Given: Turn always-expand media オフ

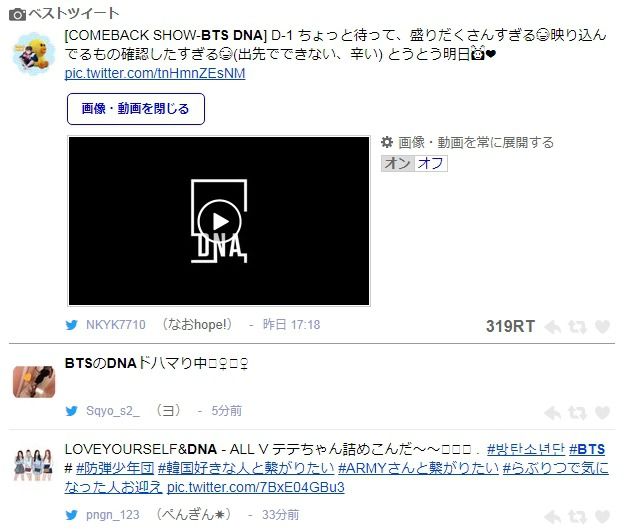Looking at the screenshot, I should click(x=430, y=163).
